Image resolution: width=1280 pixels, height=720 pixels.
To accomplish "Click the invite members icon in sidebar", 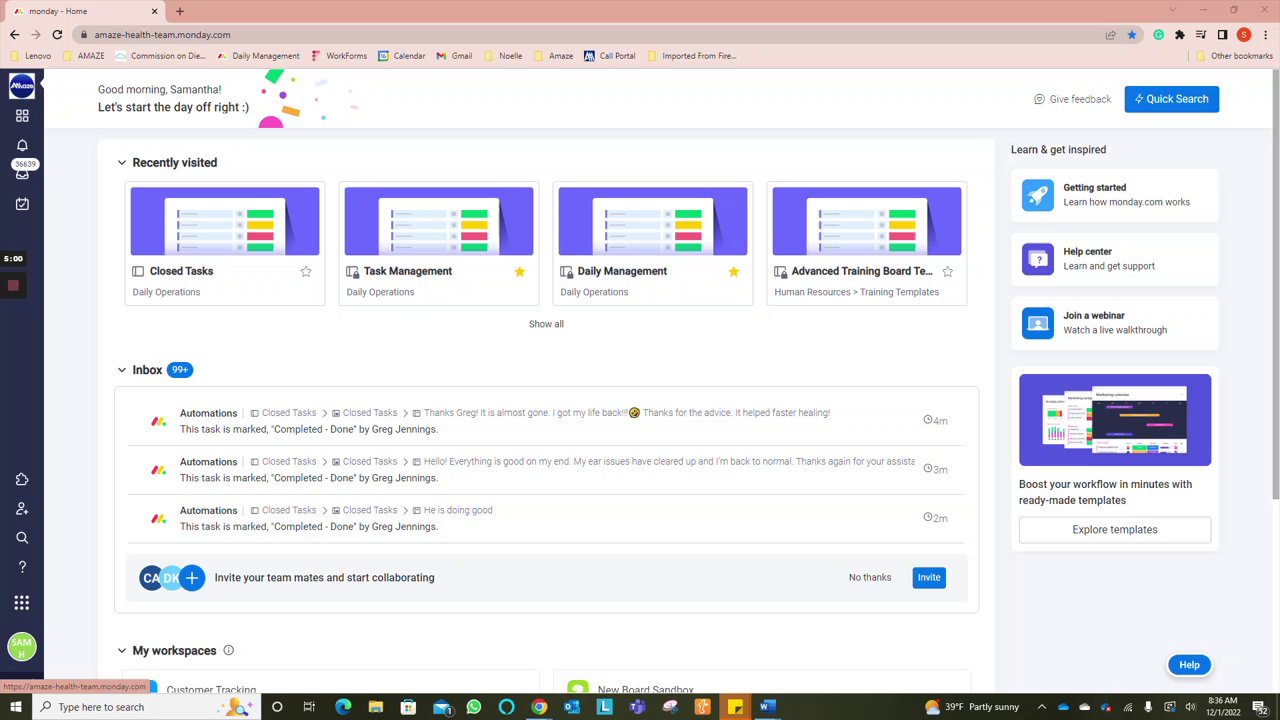I will (22, 509).
